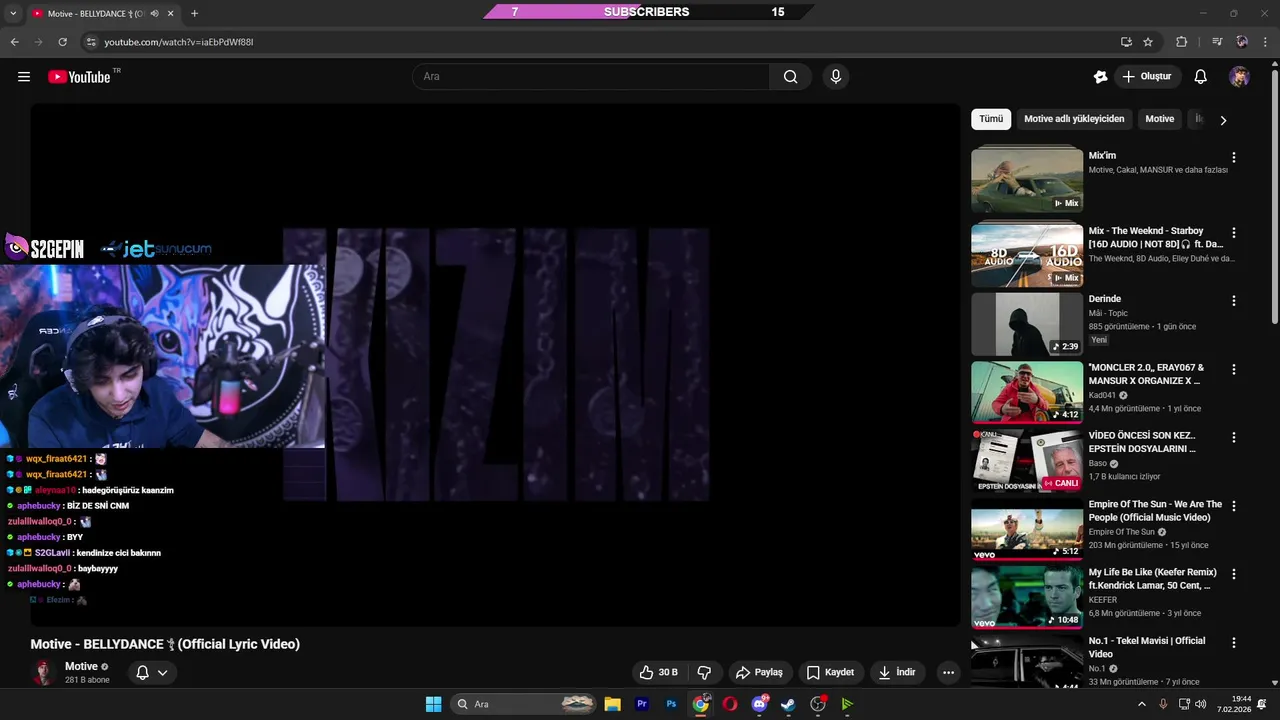Open the My Life Be Like (Keefer Remix) title
This screenshot has height=720, width=1280.
point(1152,579)
